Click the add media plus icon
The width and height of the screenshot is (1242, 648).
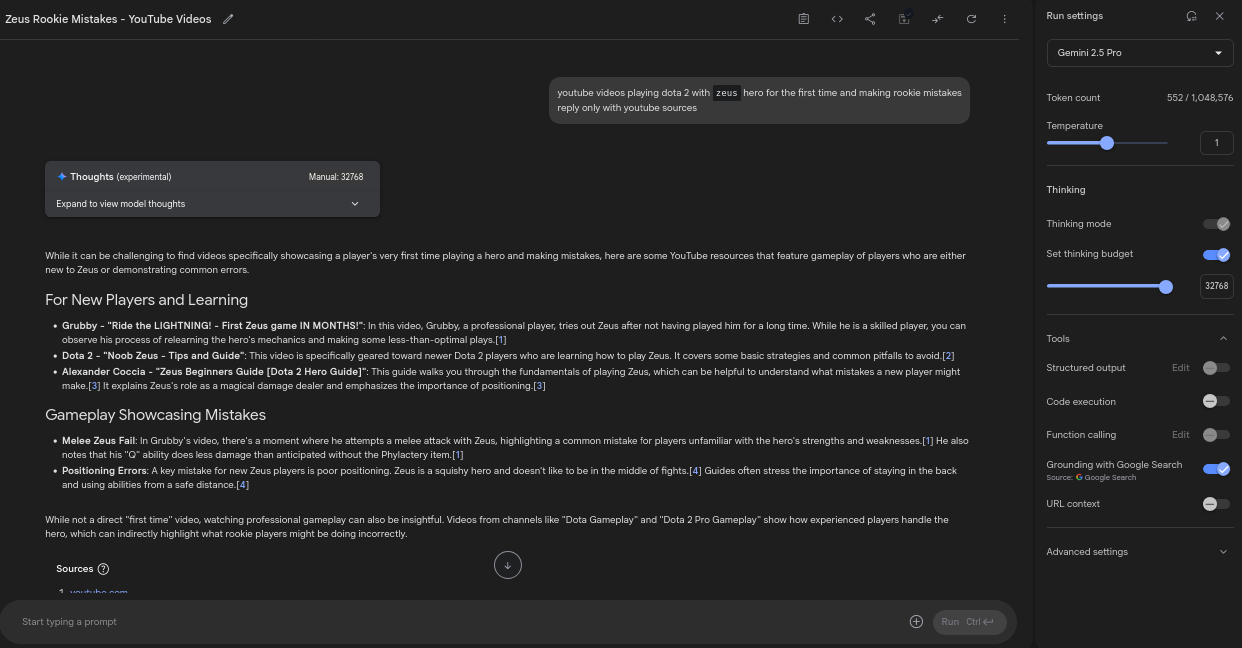coord(916,622)
